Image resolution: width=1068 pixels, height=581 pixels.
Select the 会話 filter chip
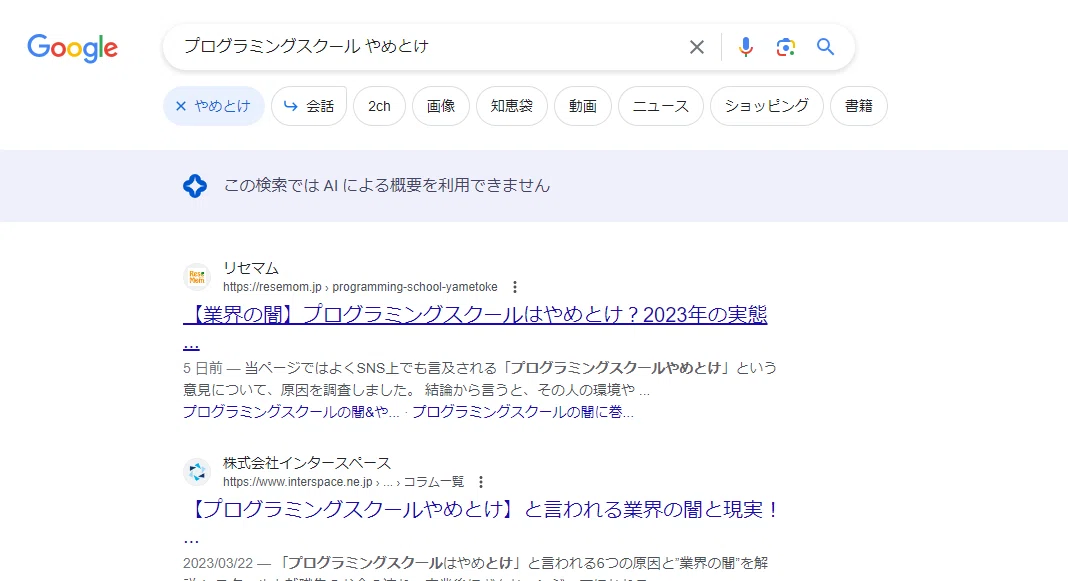pos(309,106)
